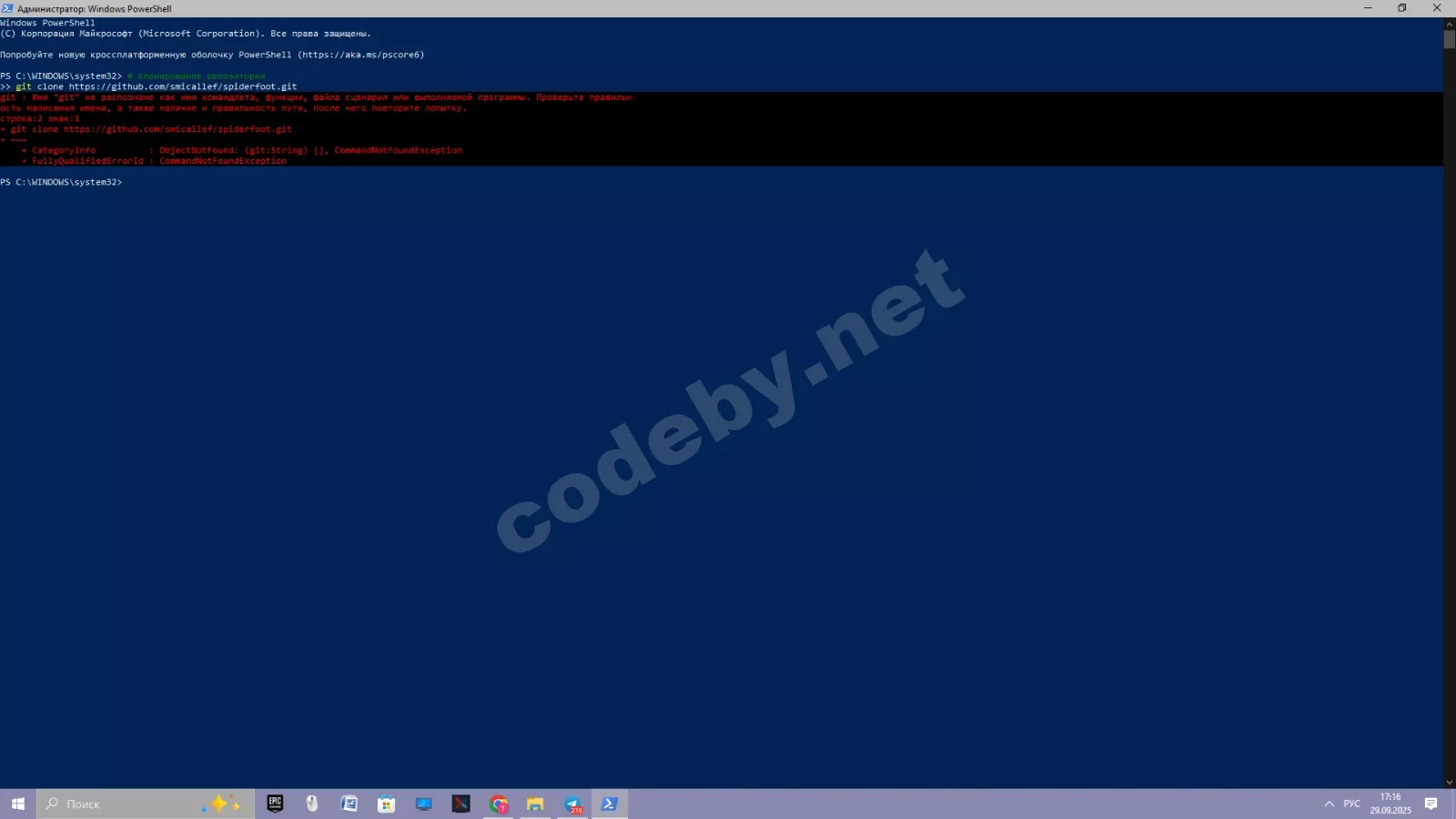The image size is (1456, 819).
Task: Switch to Google Chrome in the taskbar
Action: 499,804
